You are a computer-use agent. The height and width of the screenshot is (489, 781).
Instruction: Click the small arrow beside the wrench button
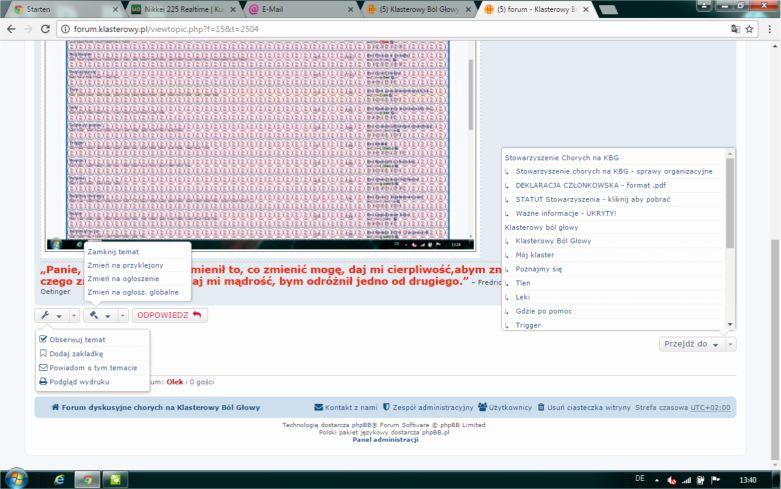[x=73, y=315]
